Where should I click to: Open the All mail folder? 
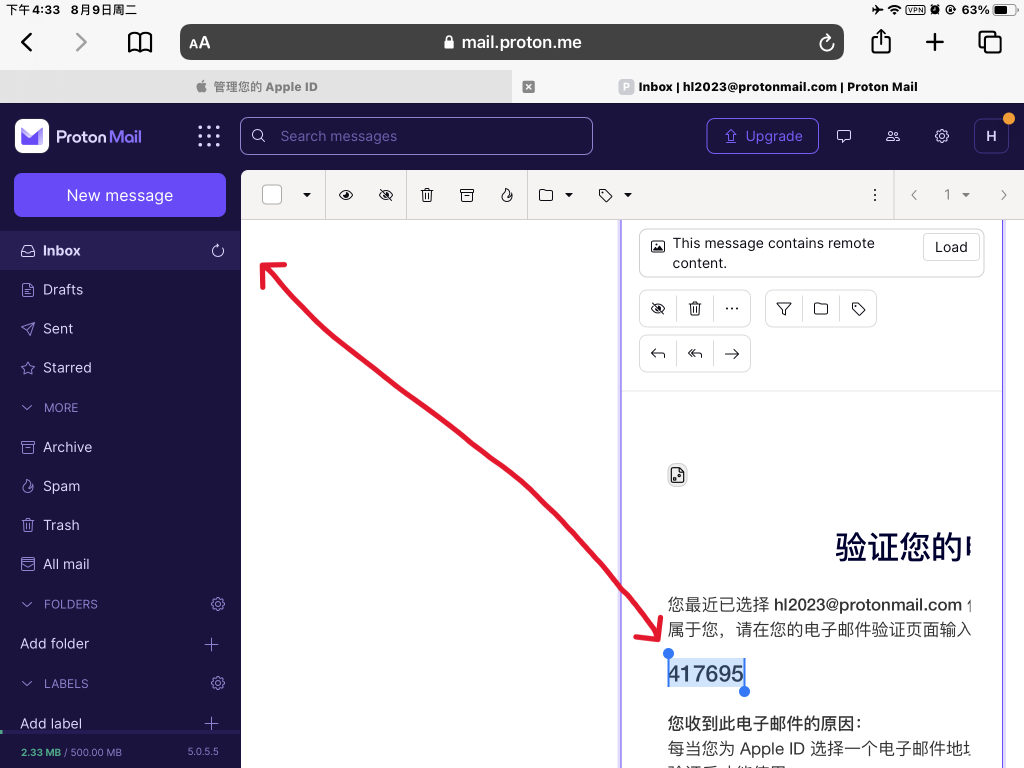coord(120,564)
